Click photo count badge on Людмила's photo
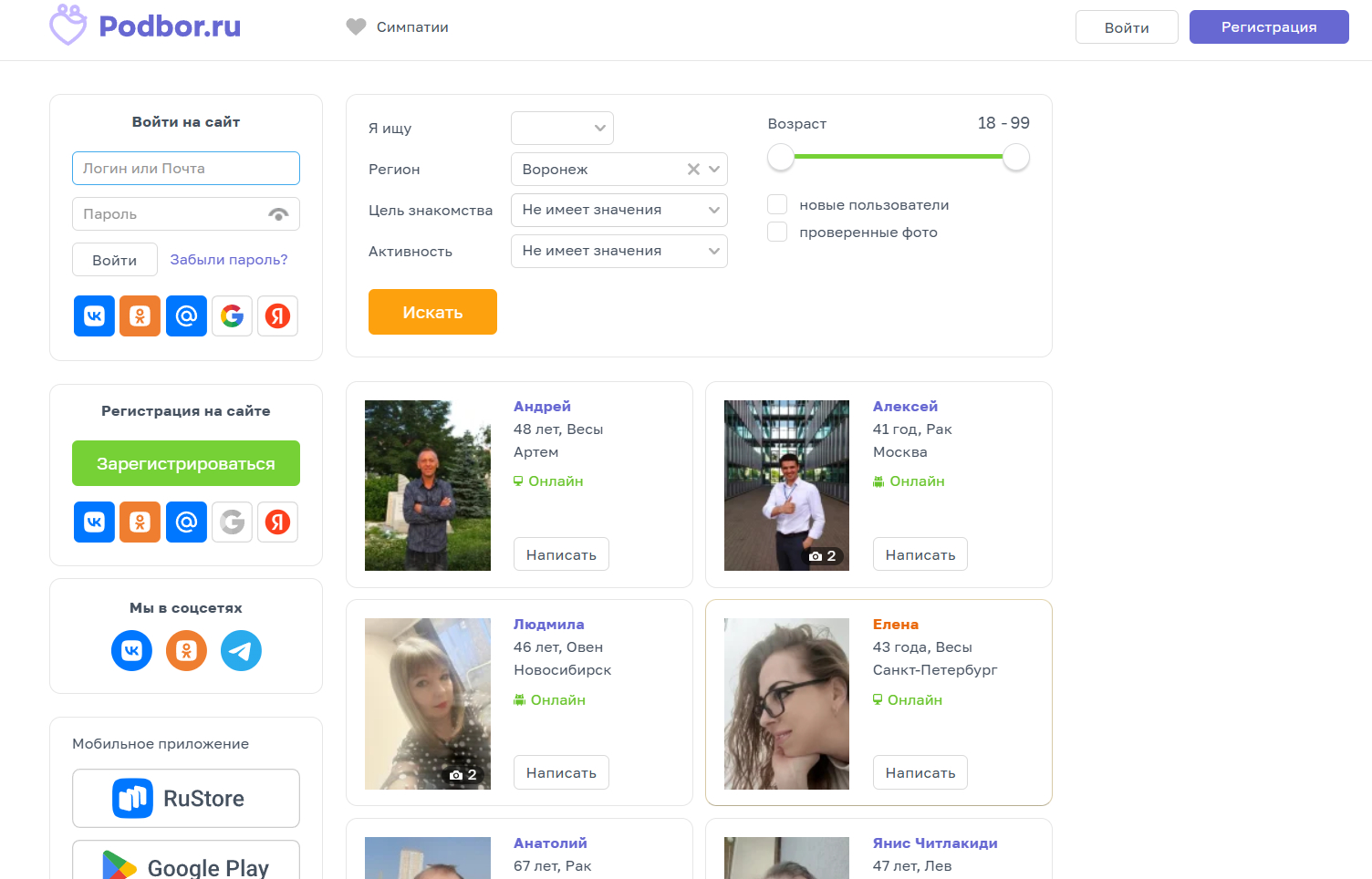Image resolution: width=1372 pixels, height=879 pixels. (463, 775)
